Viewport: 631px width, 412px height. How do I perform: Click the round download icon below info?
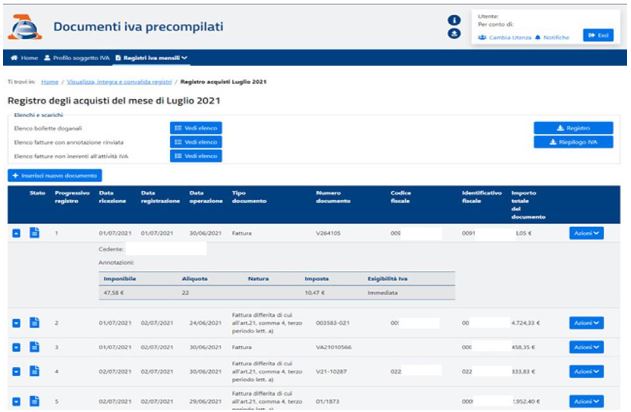[x=454, y=33]
